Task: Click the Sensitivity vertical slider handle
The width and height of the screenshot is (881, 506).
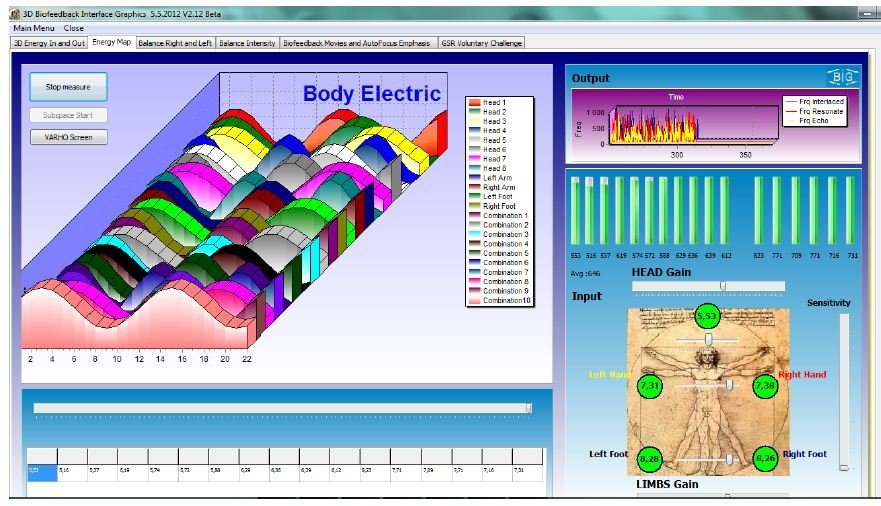Action: tap(845, 466)
